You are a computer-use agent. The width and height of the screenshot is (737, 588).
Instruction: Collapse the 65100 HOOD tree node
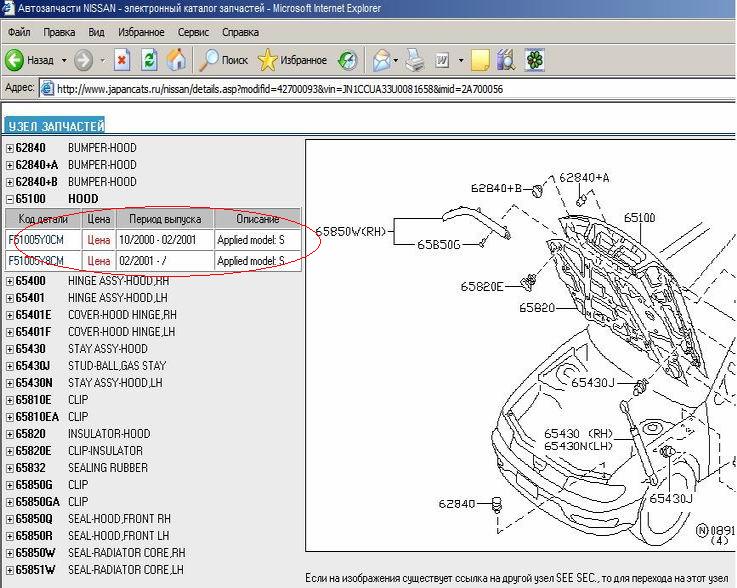10,199
